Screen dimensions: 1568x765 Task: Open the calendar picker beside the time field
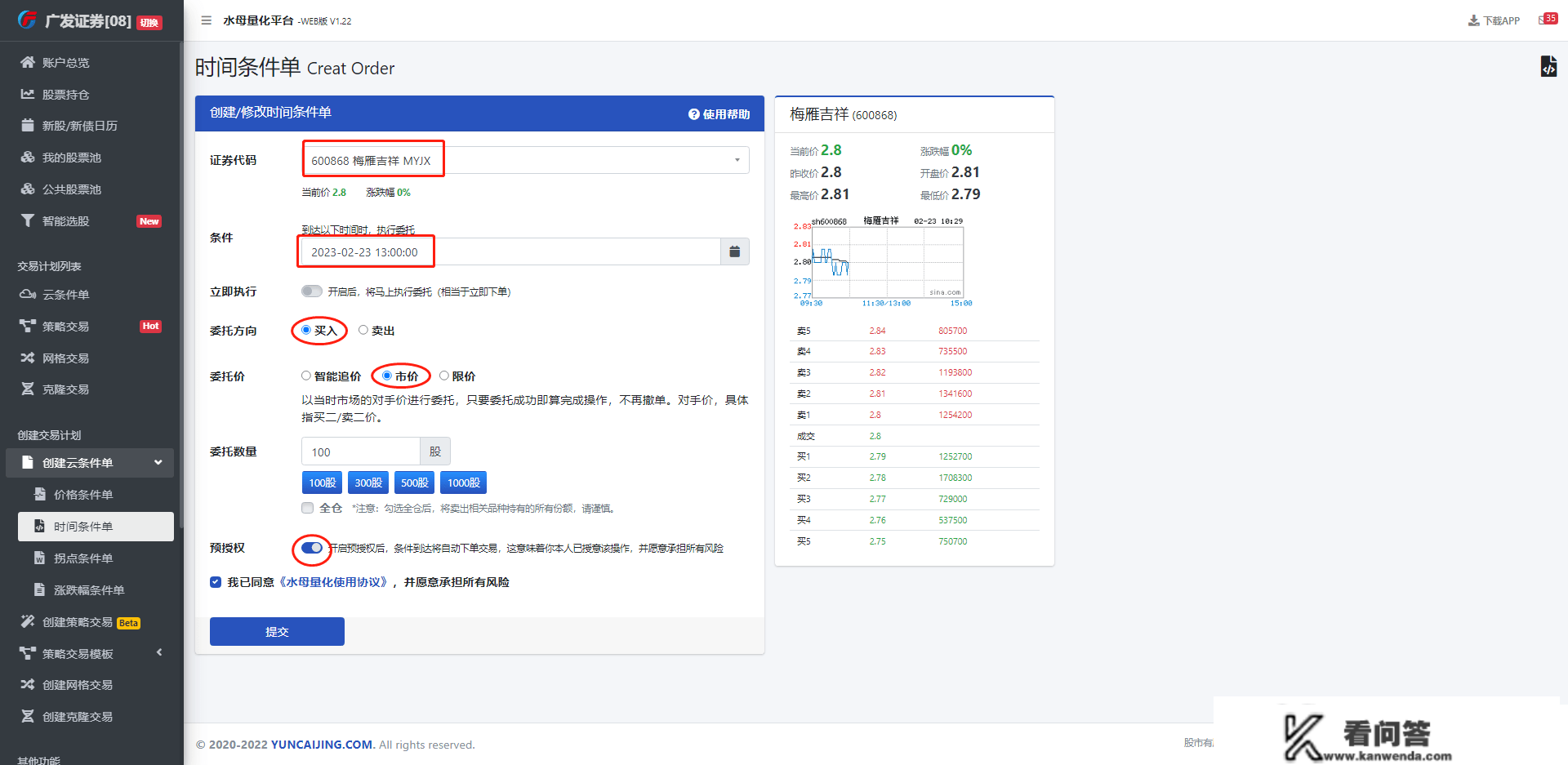pos(734,251)
